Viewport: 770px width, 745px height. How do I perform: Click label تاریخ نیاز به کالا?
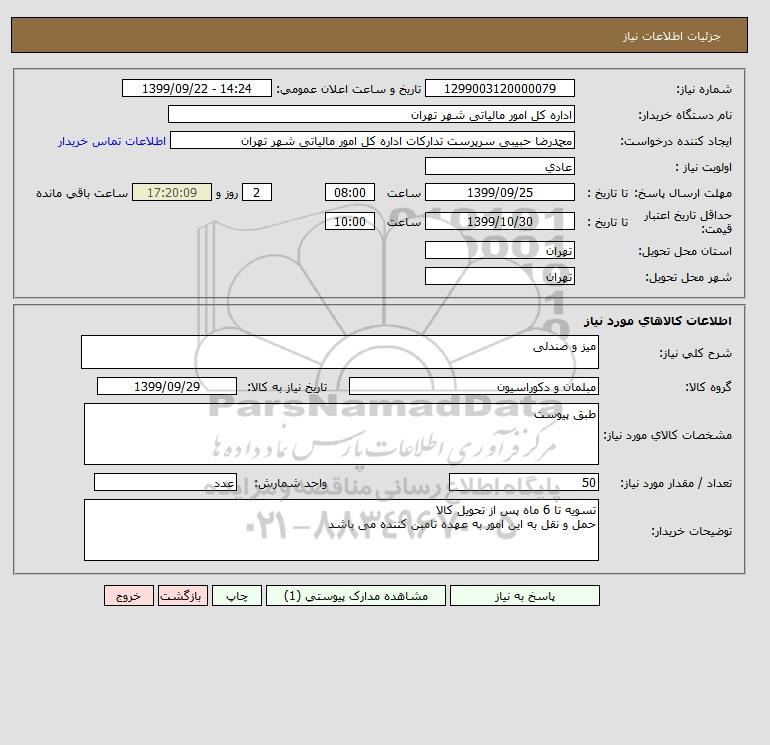click(287, 387)
